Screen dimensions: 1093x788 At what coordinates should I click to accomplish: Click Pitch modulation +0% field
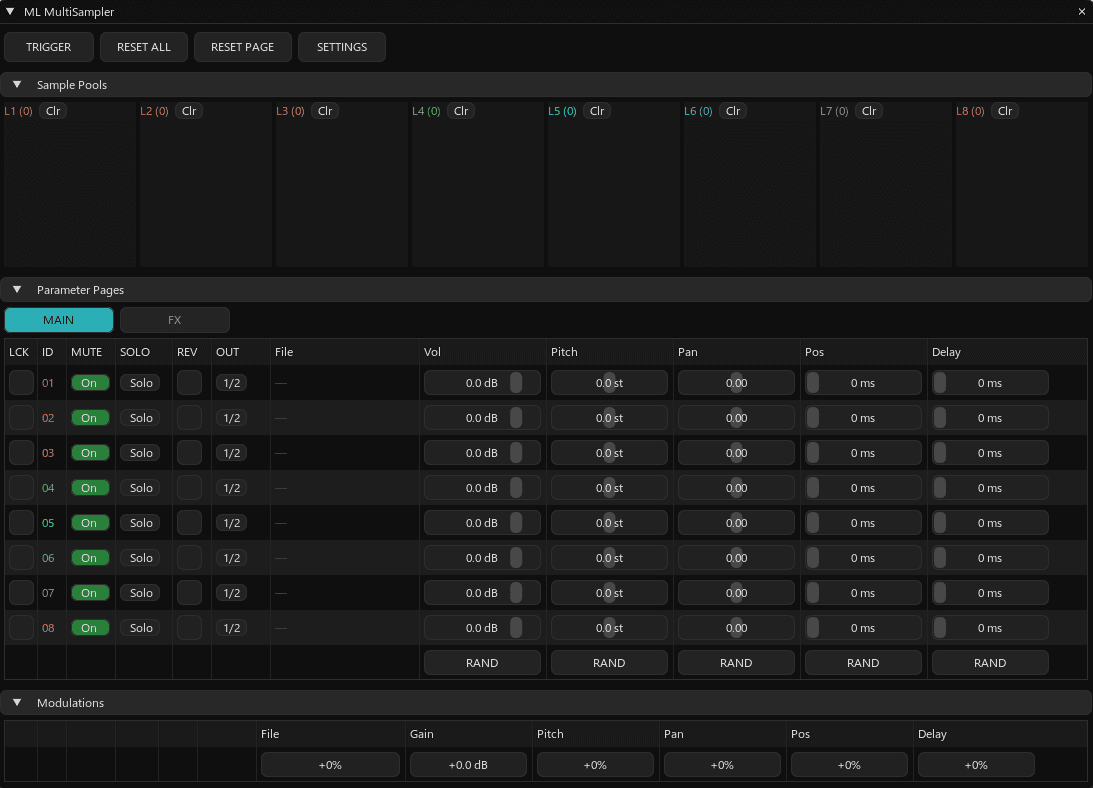[x=595, y=765]
